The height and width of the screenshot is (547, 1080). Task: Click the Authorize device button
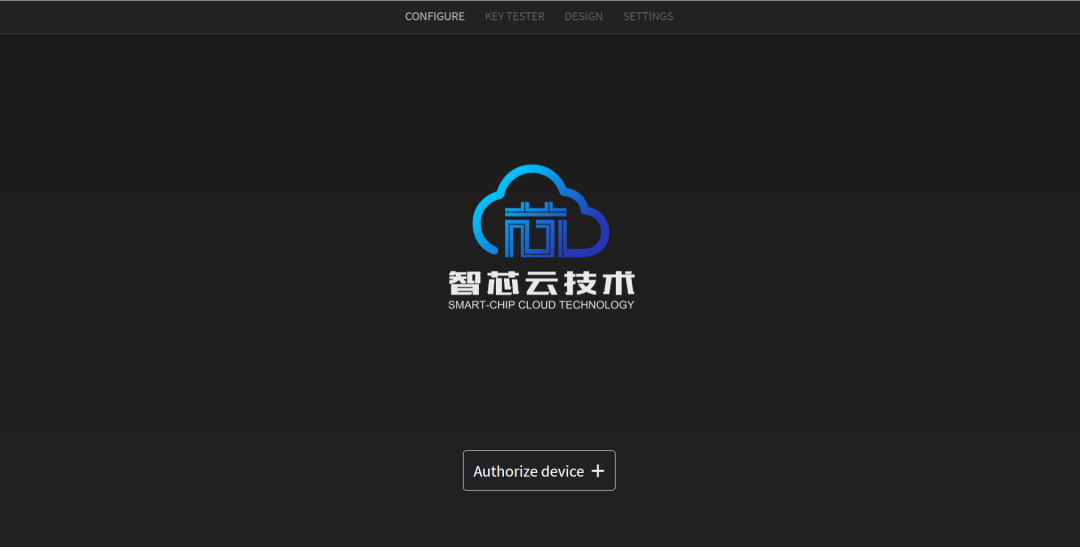[539, 471]
